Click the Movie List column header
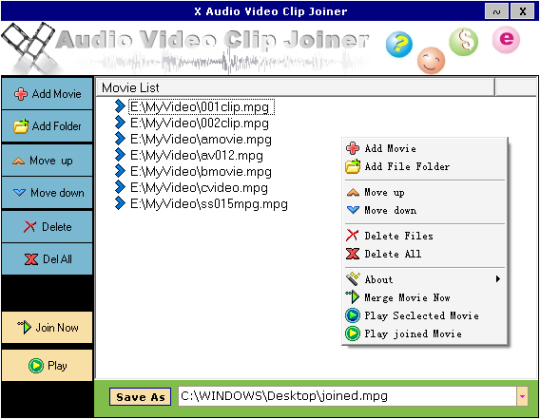The image size is (540, 419). 295,87
